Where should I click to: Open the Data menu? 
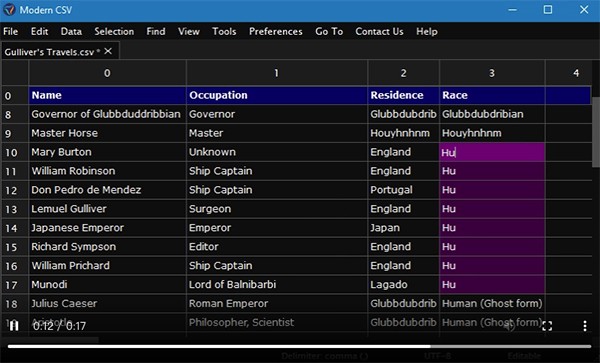tap(71, 31)
